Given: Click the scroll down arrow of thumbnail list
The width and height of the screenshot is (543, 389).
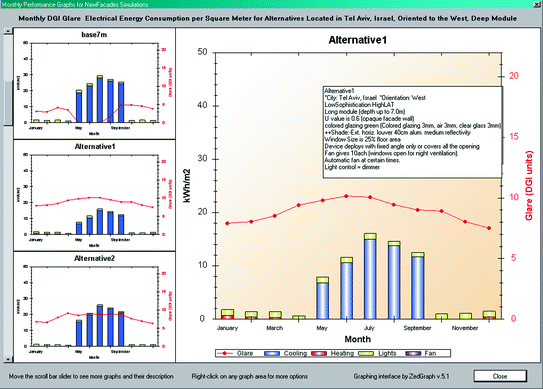Looking at the screenshot, I should (x=8, y=359).
